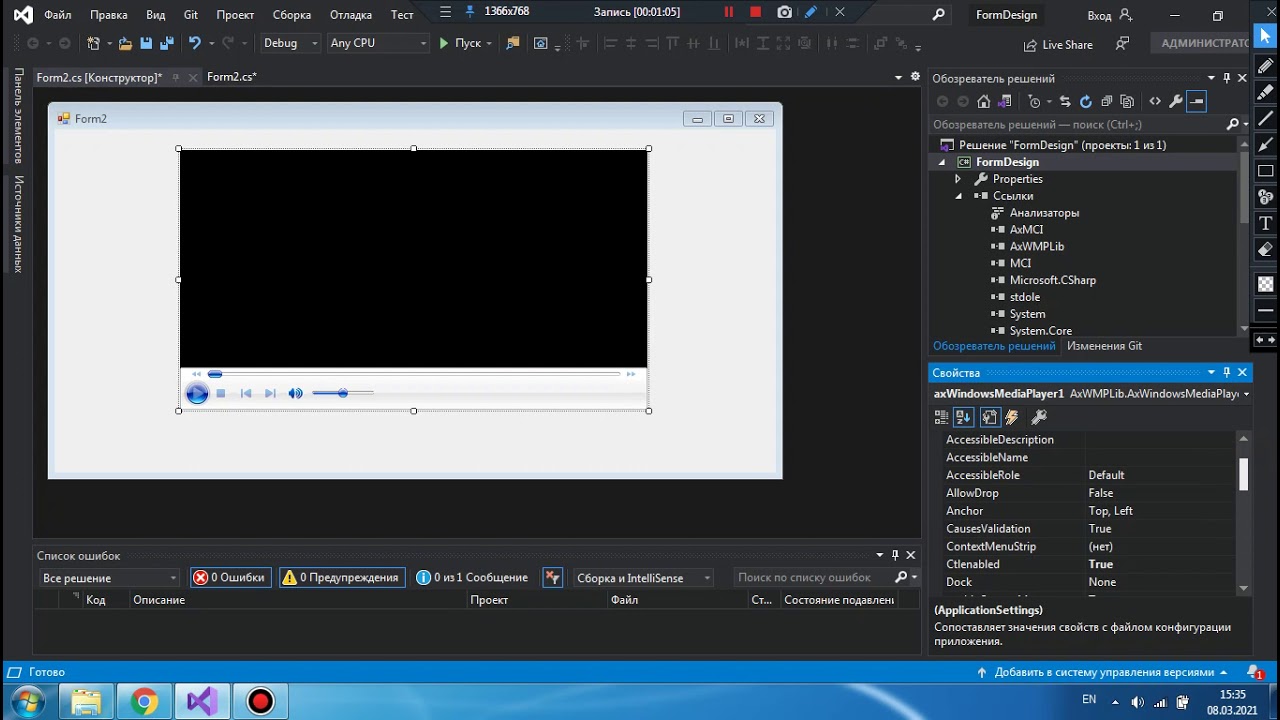Screen dimensions: 1280x720
Task: Open the Сборка и IntelliSense dropdown
Action: [x=642, y=577]
